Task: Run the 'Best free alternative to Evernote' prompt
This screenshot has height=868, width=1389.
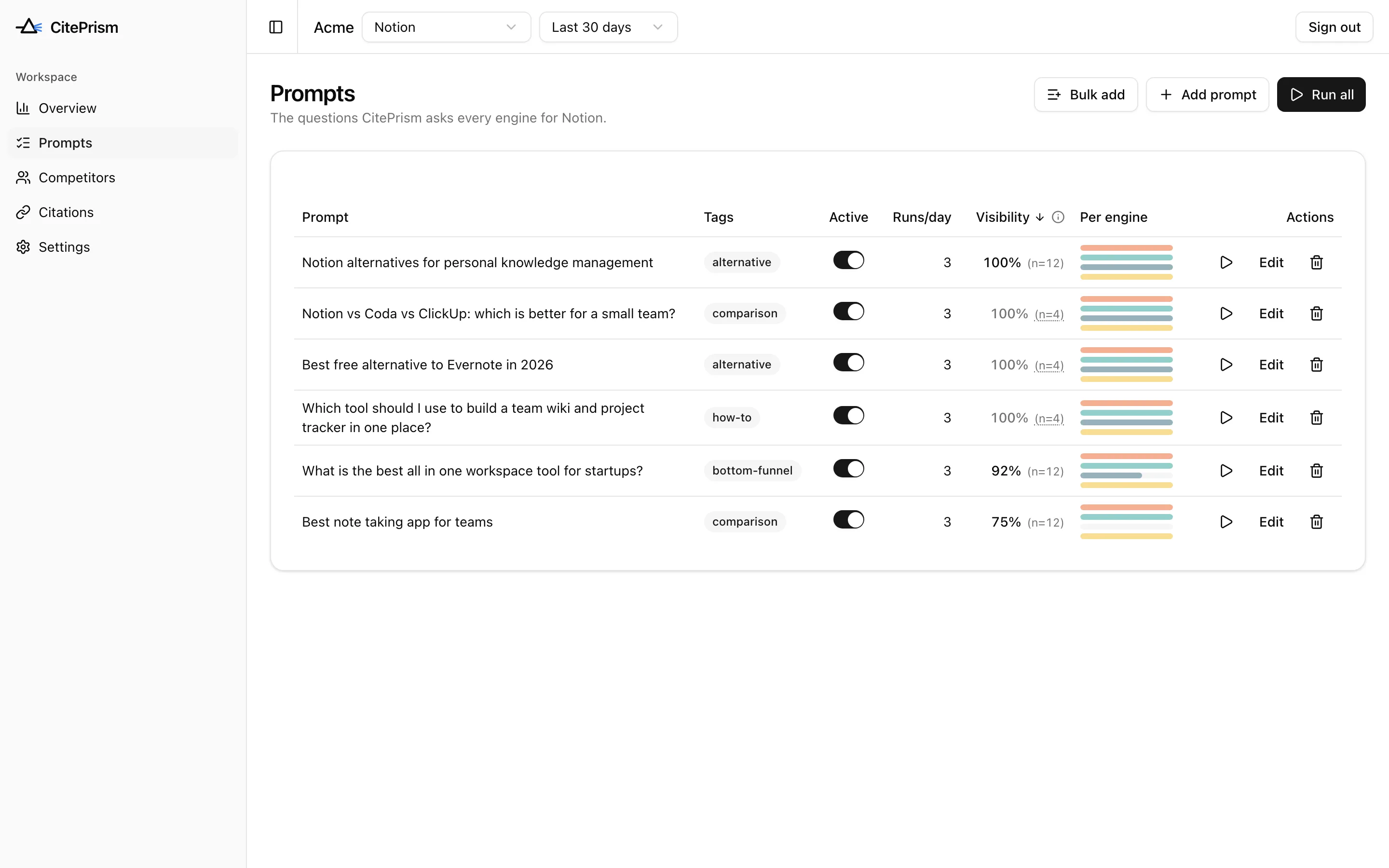Action: [1226, 365]
